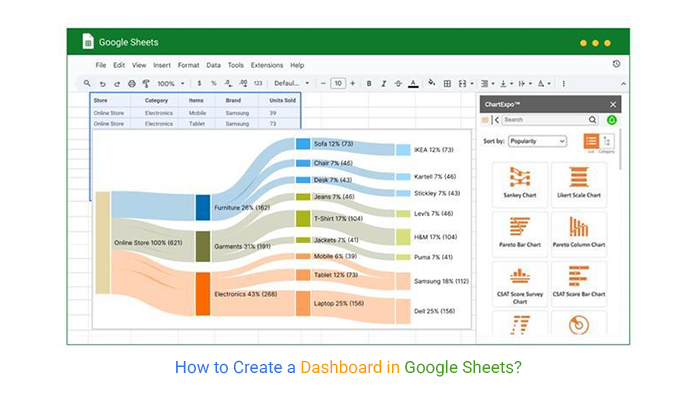Click the Redo arrow icon
The image size is (698, 400).
[x=117, y=84]
